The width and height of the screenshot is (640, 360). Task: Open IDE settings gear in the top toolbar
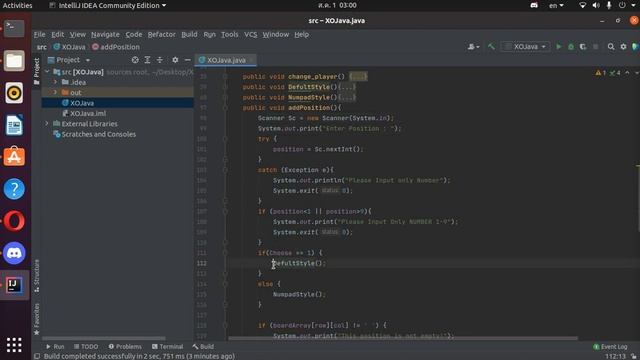[623, 47]
